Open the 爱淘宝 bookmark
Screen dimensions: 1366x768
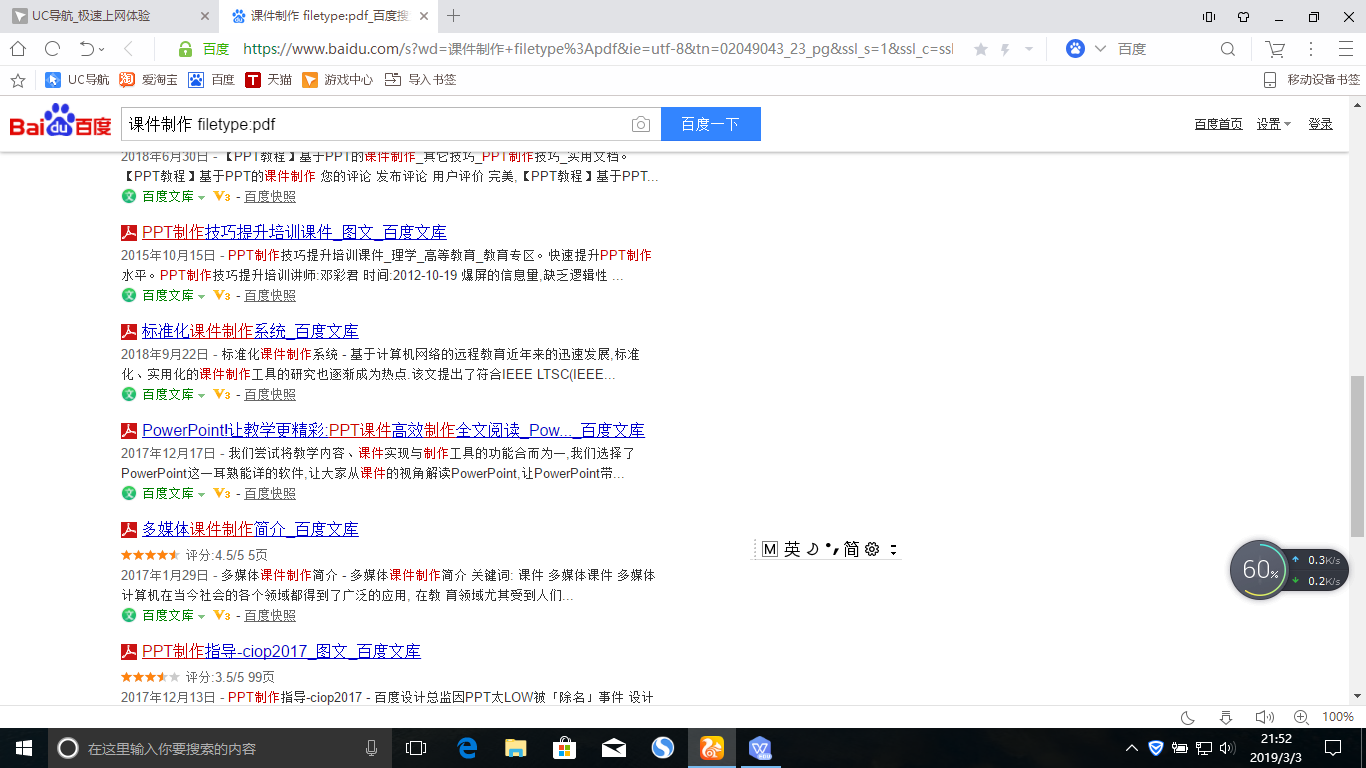pos(148,80)
